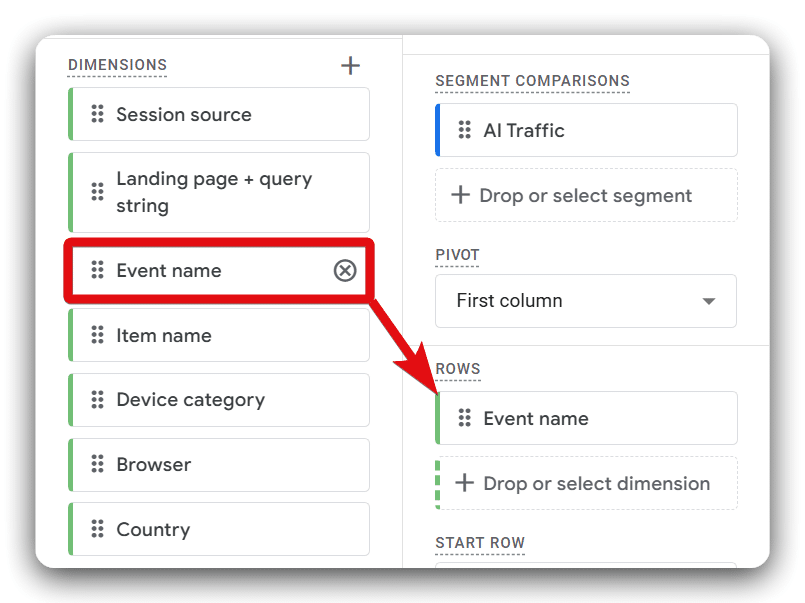This screenshot has width=805, height=603.
Task: Remove the Event name dimension via its X icon
Action: [345, 270]
